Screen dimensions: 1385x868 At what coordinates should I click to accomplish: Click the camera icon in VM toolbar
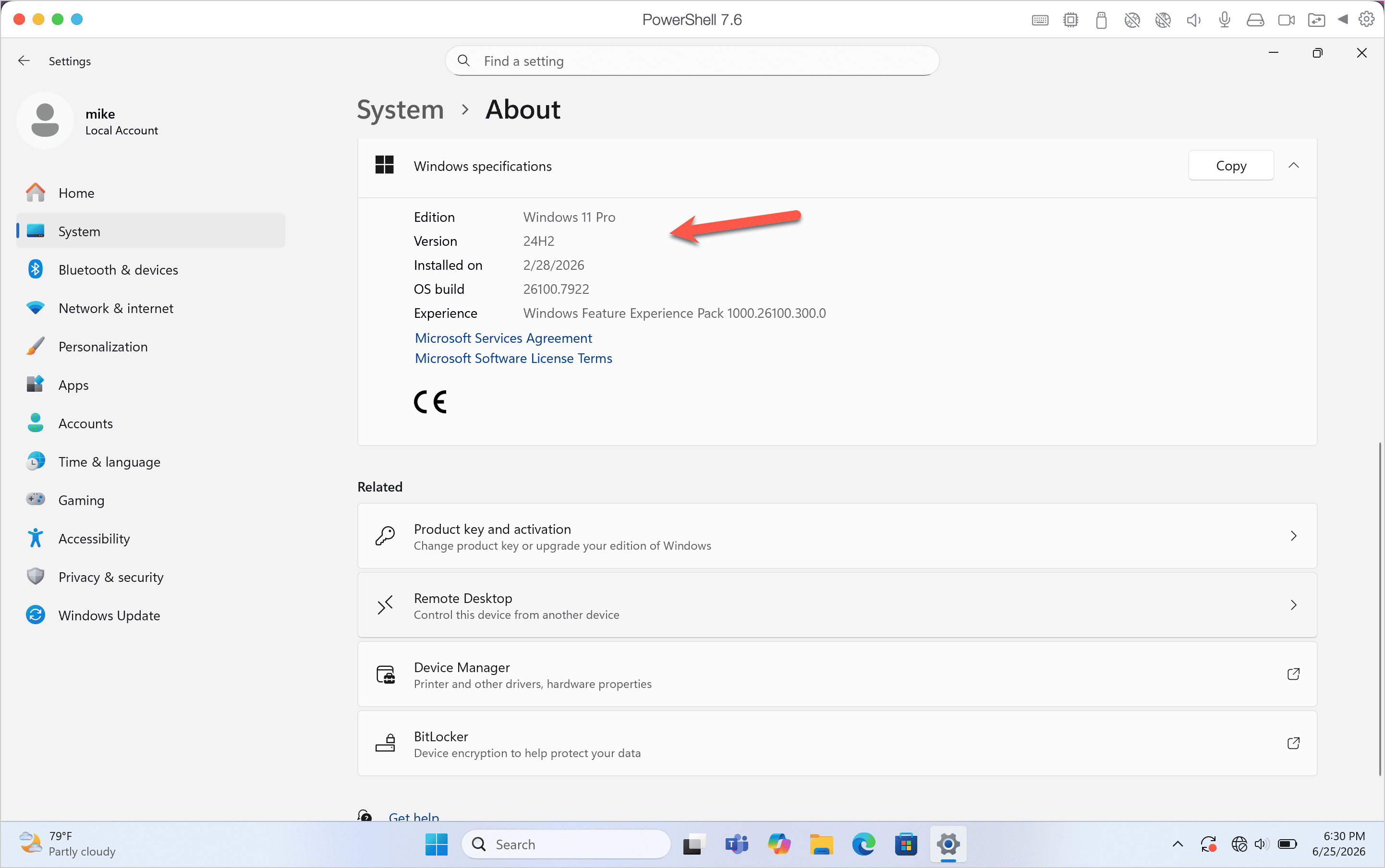tap(1286, 20)
